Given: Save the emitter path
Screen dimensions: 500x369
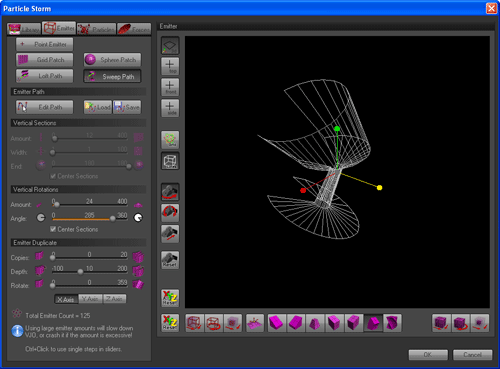Looking at the screenshot, I should click(127, 107).
